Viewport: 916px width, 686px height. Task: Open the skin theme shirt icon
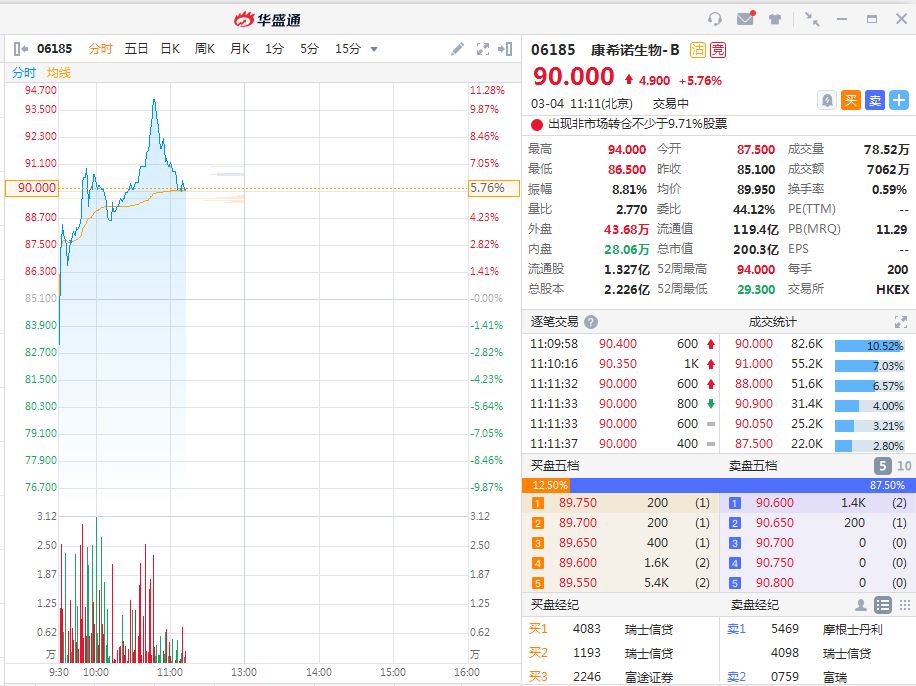click(775, 19)
